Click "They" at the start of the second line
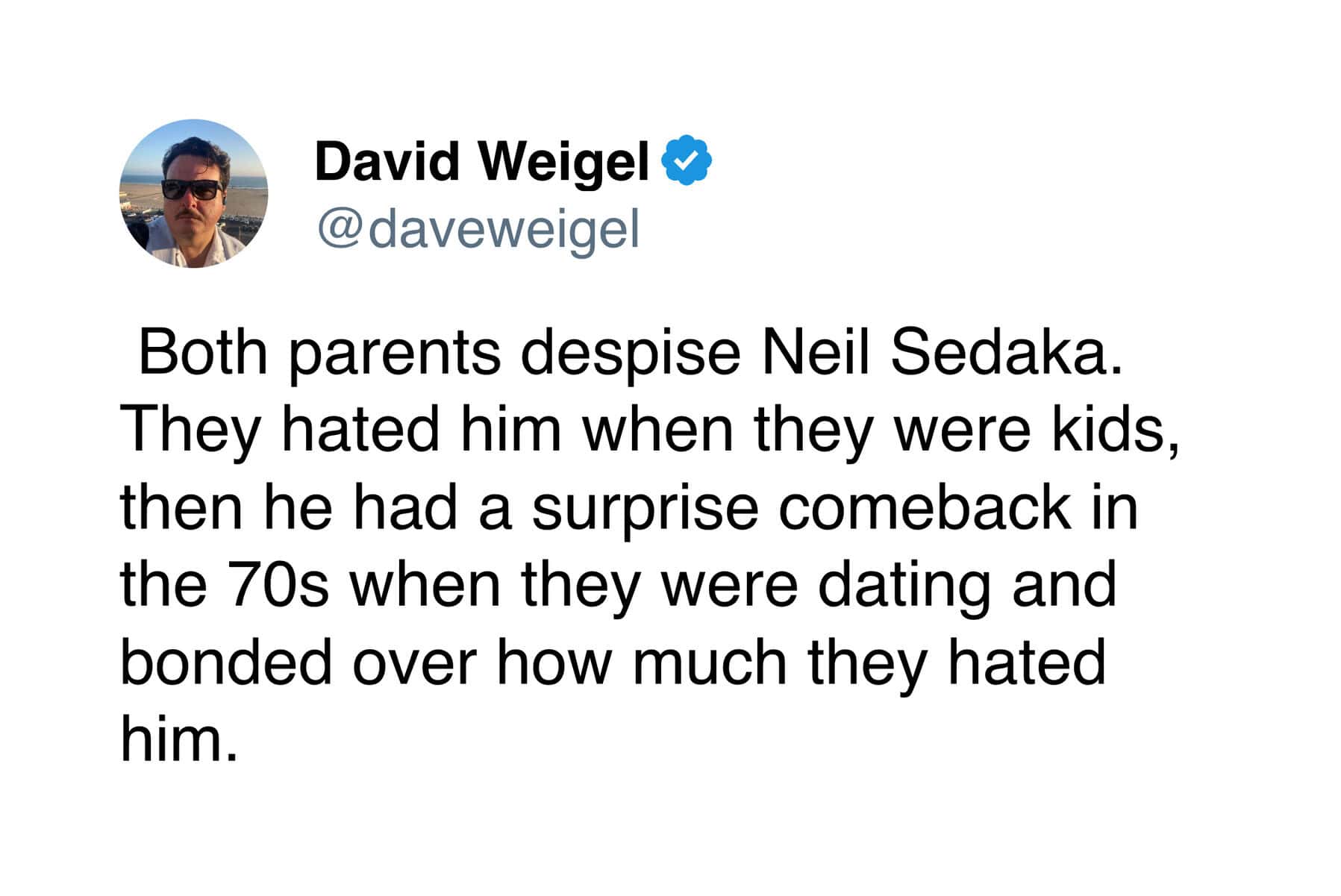1341x896 pixels. 190,431
